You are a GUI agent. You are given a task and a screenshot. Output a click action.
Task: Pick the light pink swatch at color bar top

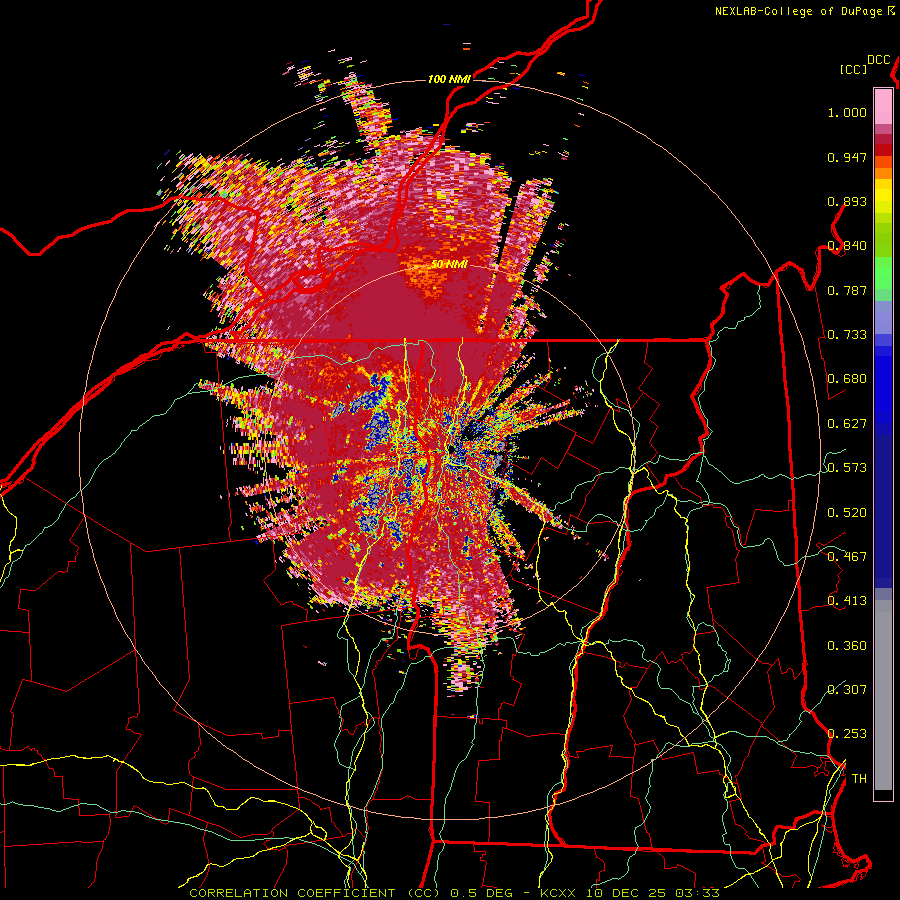click(883, 106)
